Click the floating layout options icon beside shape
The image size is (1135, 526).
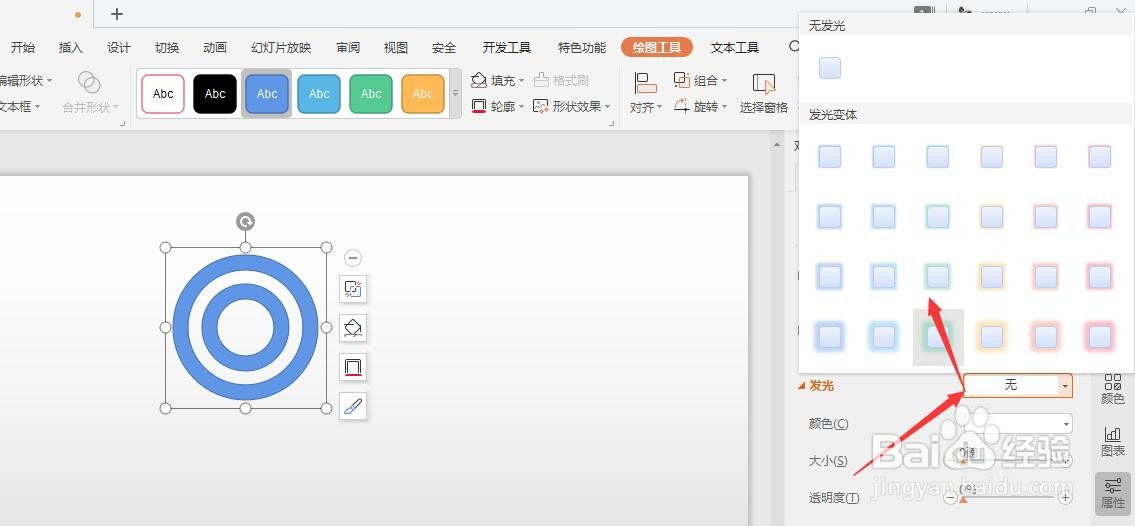353,289
